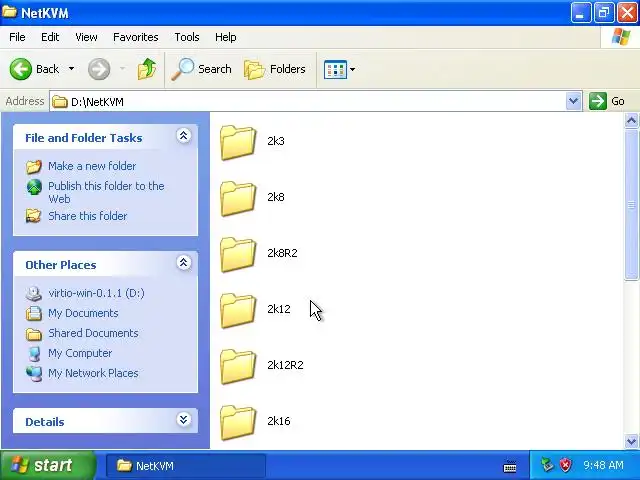Click the Publish folder globe icon
640x480 pixels.
(x=34, y=187)
